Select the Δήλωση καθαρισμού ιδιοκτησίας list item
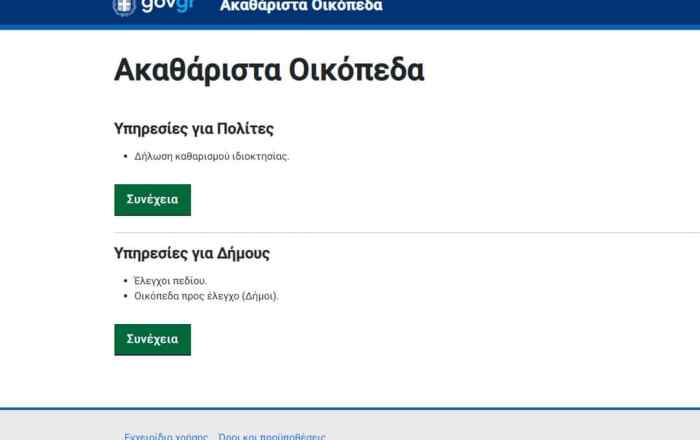 click(x=211, y=156)
